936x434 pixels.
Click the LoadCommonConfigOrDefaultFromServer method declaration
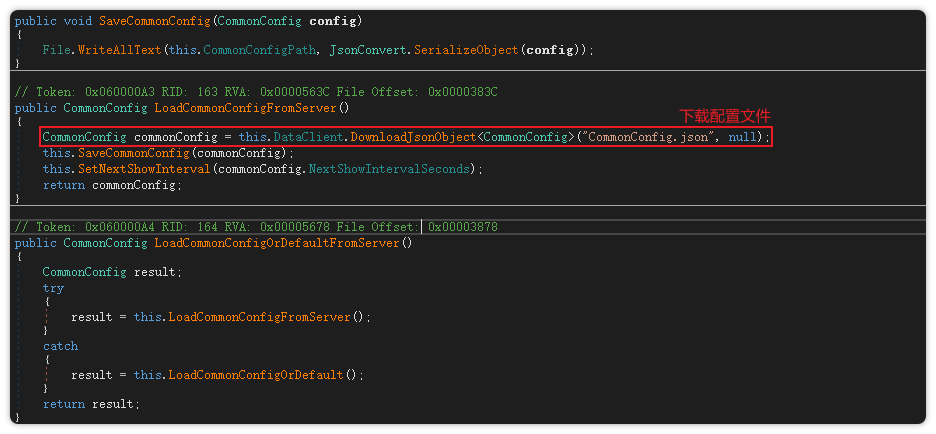281,243
